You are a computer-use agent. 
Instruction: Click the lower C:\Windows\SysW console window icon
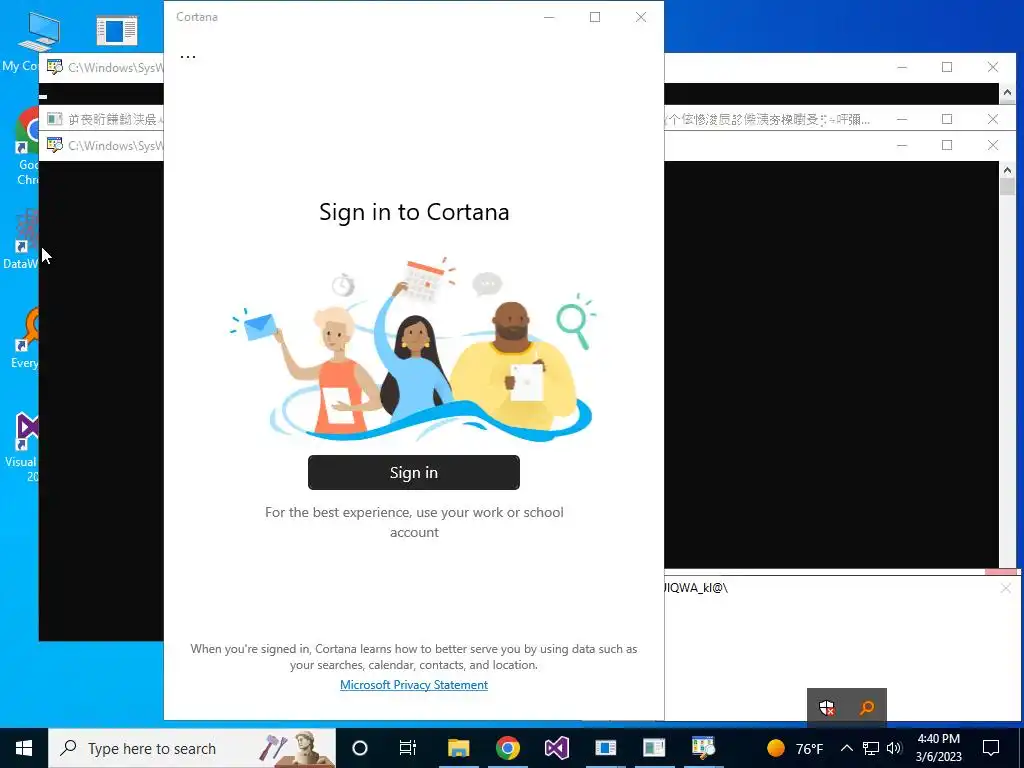coord(54,145)
